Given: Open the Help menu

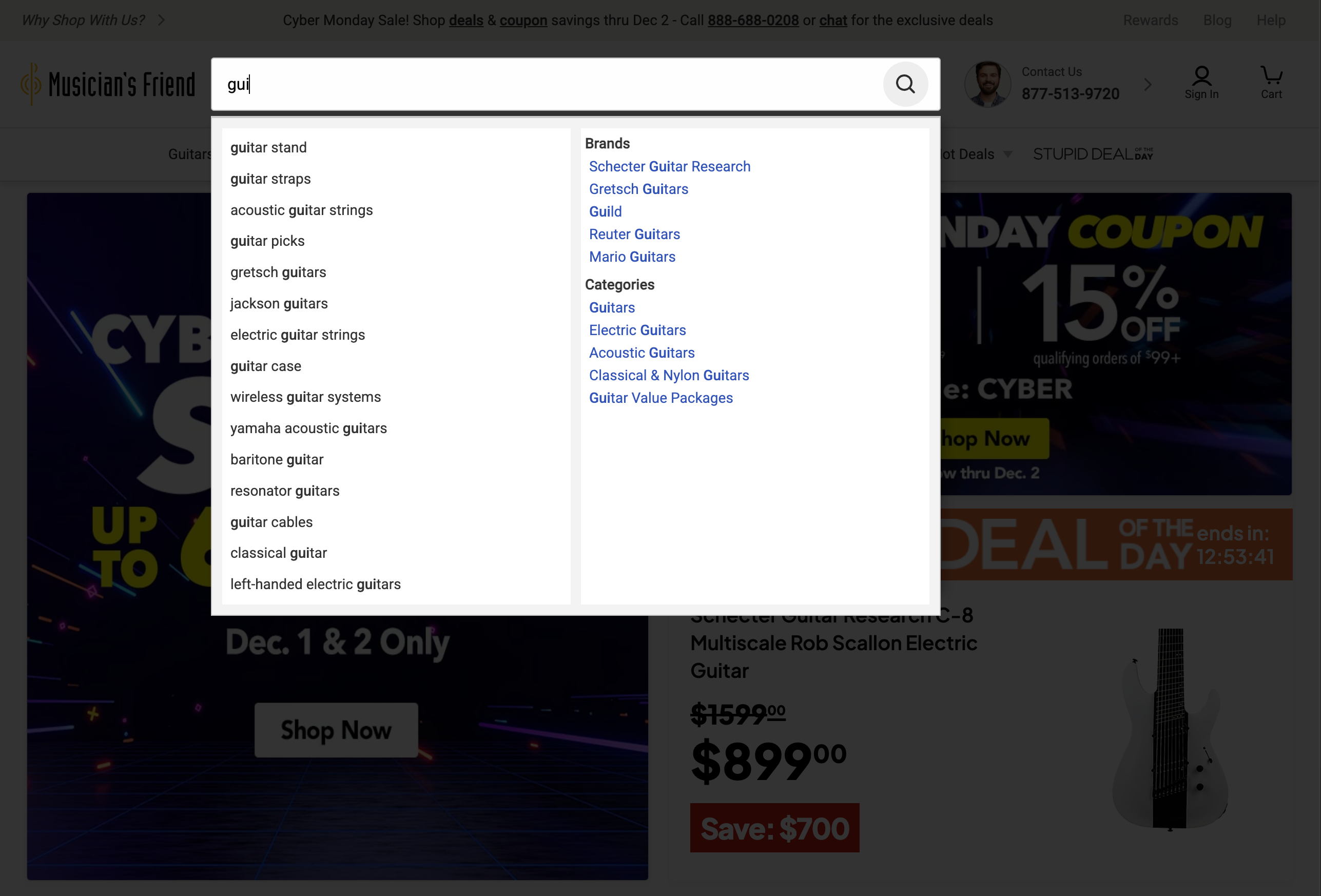Looking at the screenshot, I should 1271,20.
